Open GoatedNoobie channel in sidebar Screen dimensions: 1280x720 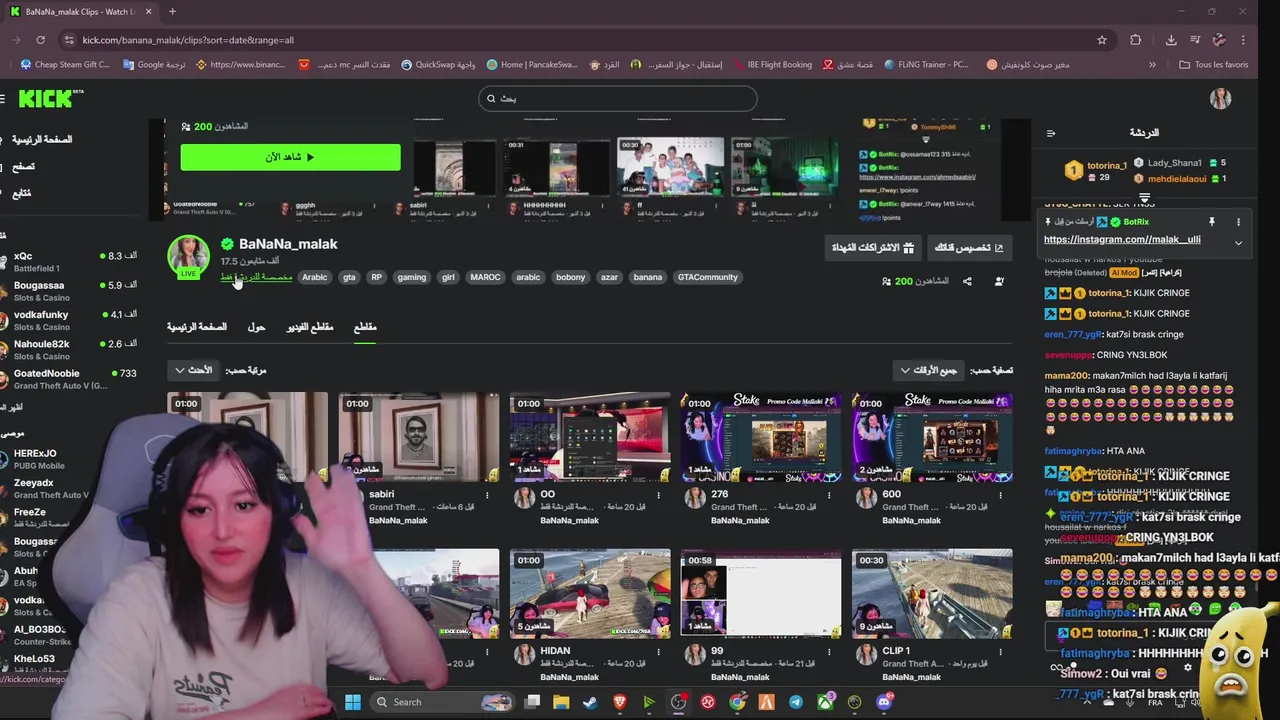(x=68, y=378)
